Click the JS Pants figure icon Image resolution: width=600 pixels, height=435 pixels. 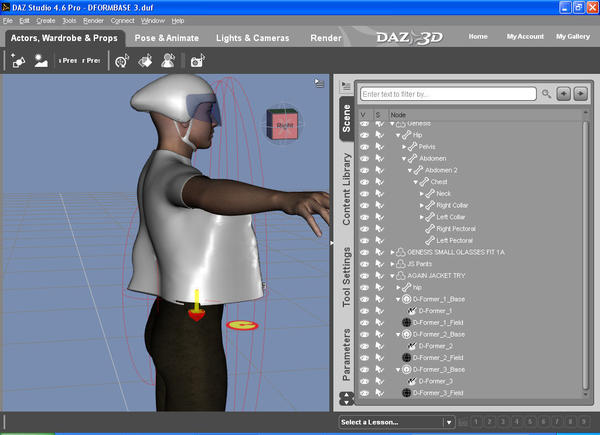coord(401,264)
